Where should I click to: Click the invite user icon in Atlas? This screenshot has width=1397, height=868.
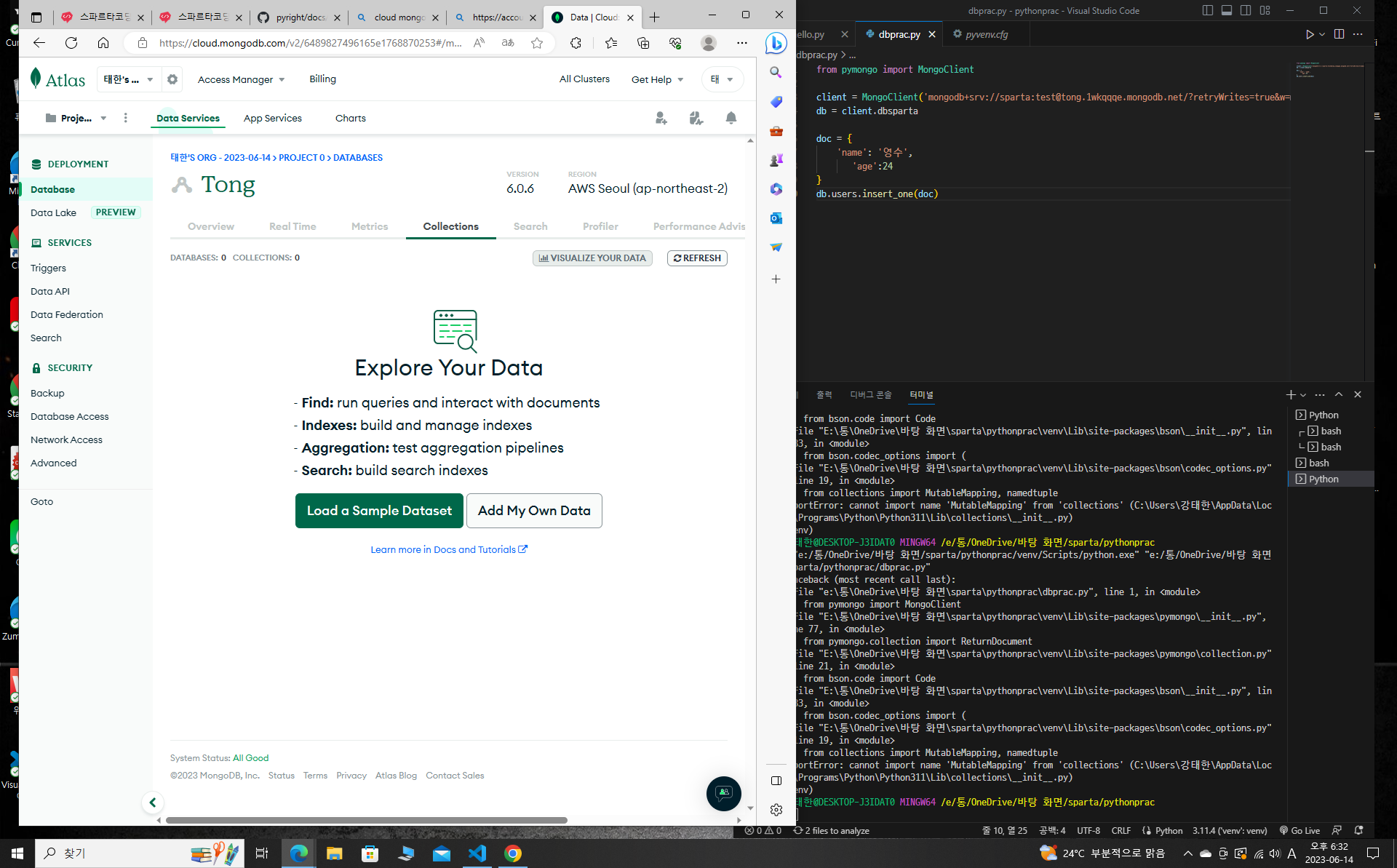click(x=661, y=118)
